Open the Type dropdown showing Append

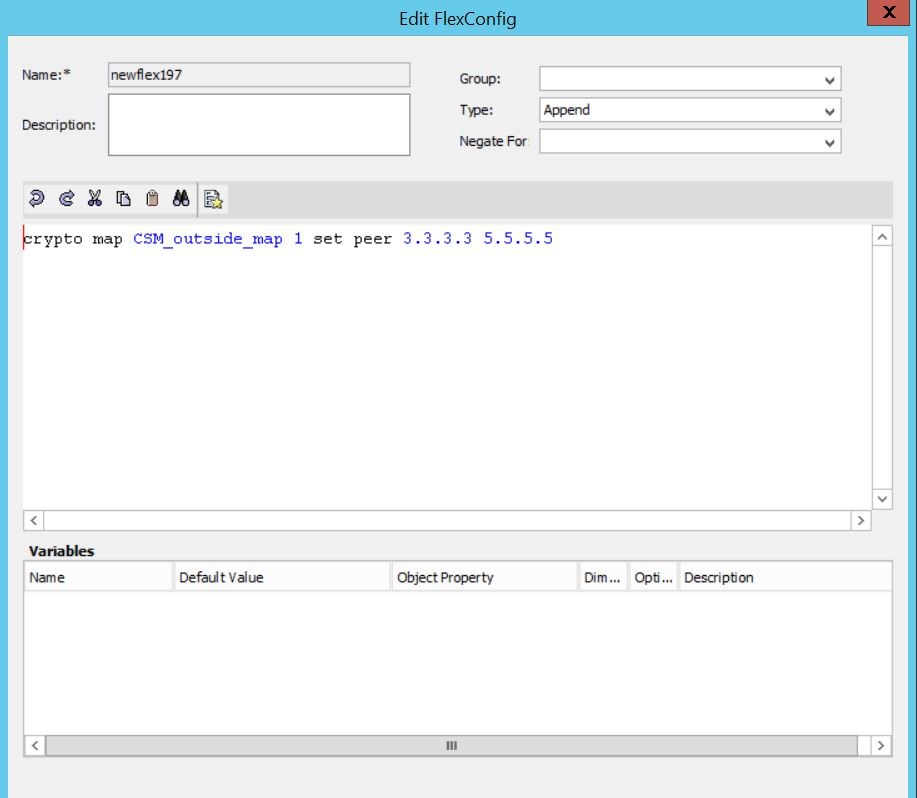tap(690, 110)
